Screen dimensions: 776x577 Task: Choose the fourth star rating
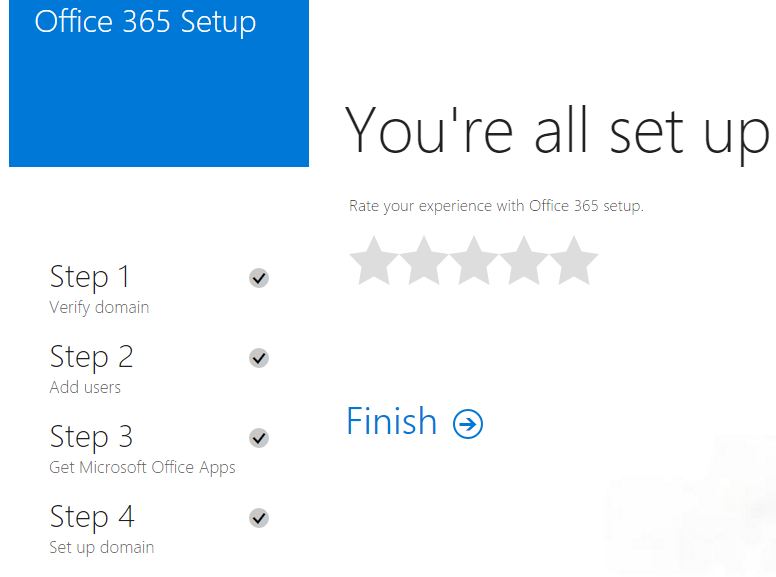coord(524,261)
